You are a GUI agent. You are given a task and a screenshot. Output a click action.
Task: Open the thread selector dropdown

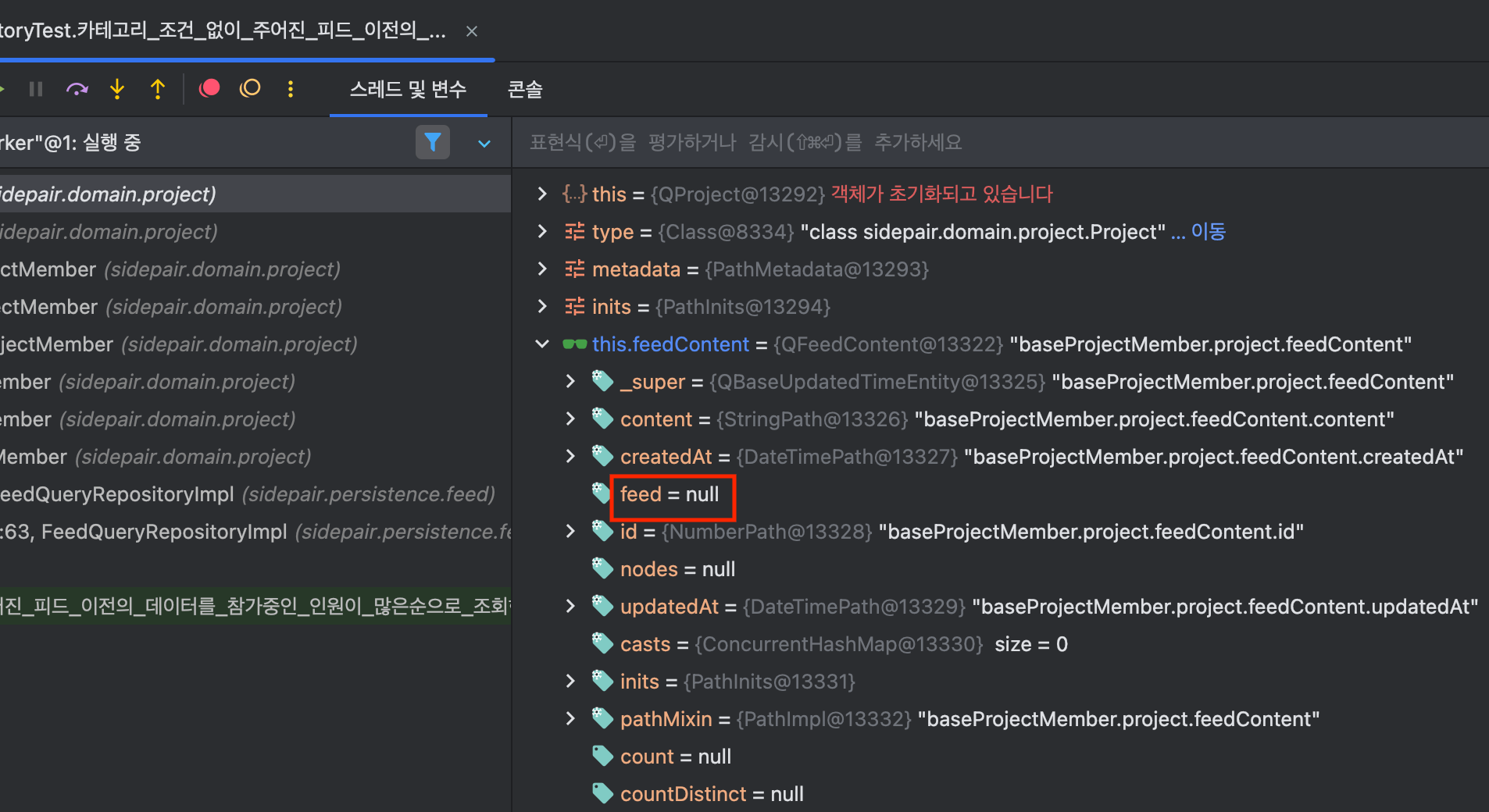pos(484,144)
